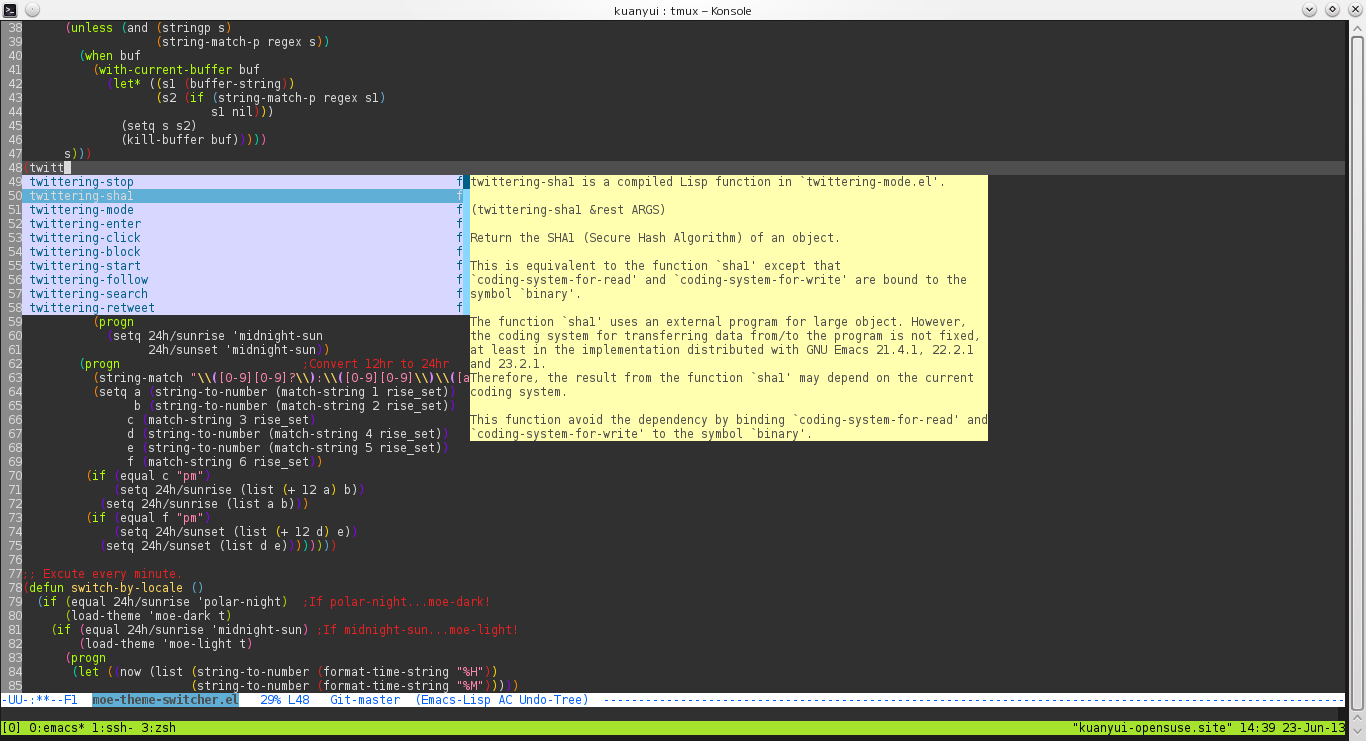Click "(load-theme 'moe-dark t)" on line 80
This screenshot has height=741, width=1366.
click(x=149, y=616)
